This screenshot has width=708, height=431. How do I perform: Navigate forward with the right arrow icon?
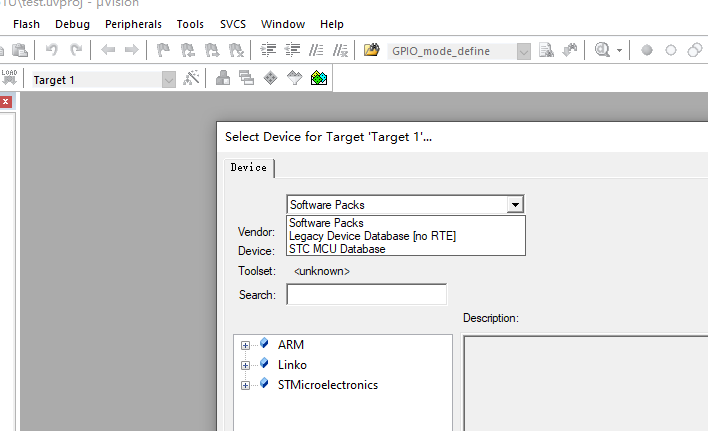(x=131, y=50)
